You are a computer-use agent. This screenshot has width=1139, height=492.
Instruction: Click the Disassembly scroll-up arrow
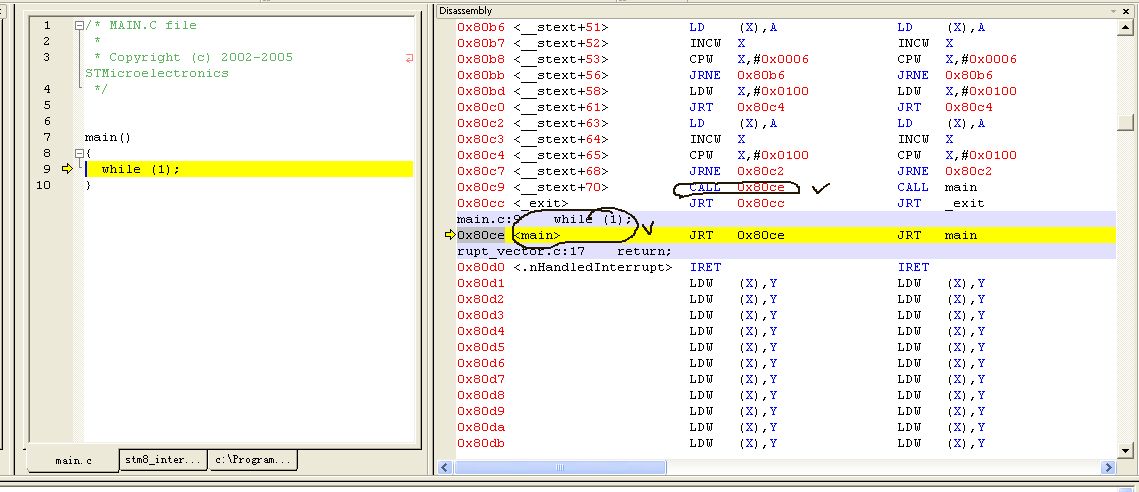click(1125, 27)
